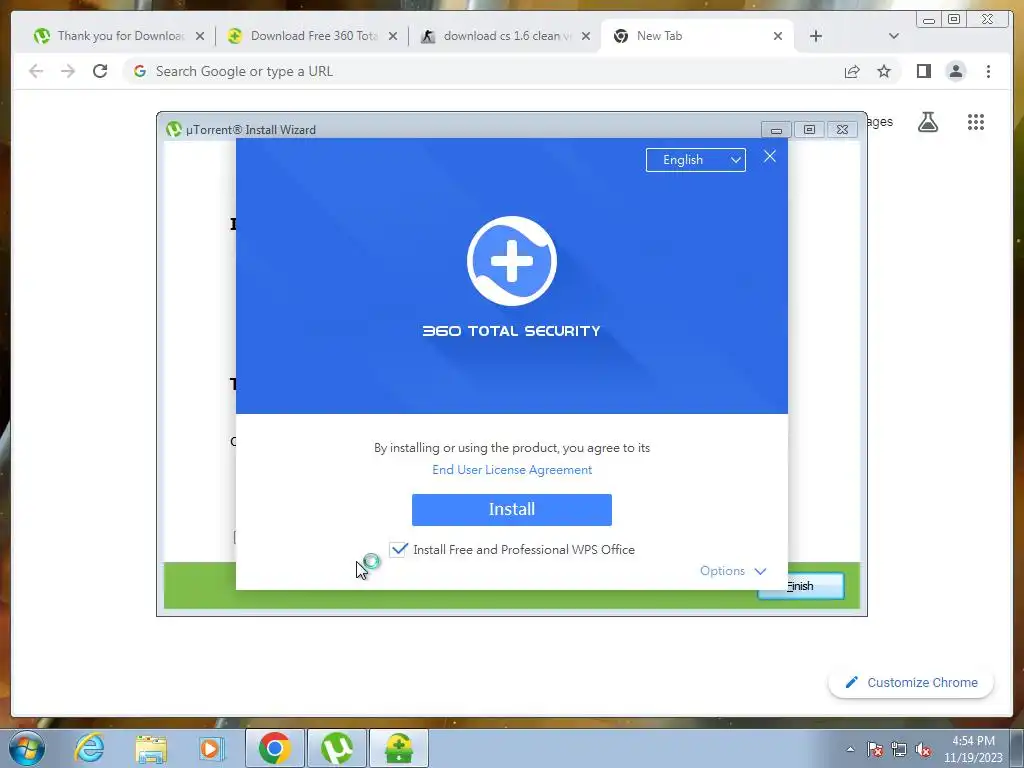This screenshot has width=1024, height=768.
Task: Click the 360 installer taskbar icon
Action: 399,748
